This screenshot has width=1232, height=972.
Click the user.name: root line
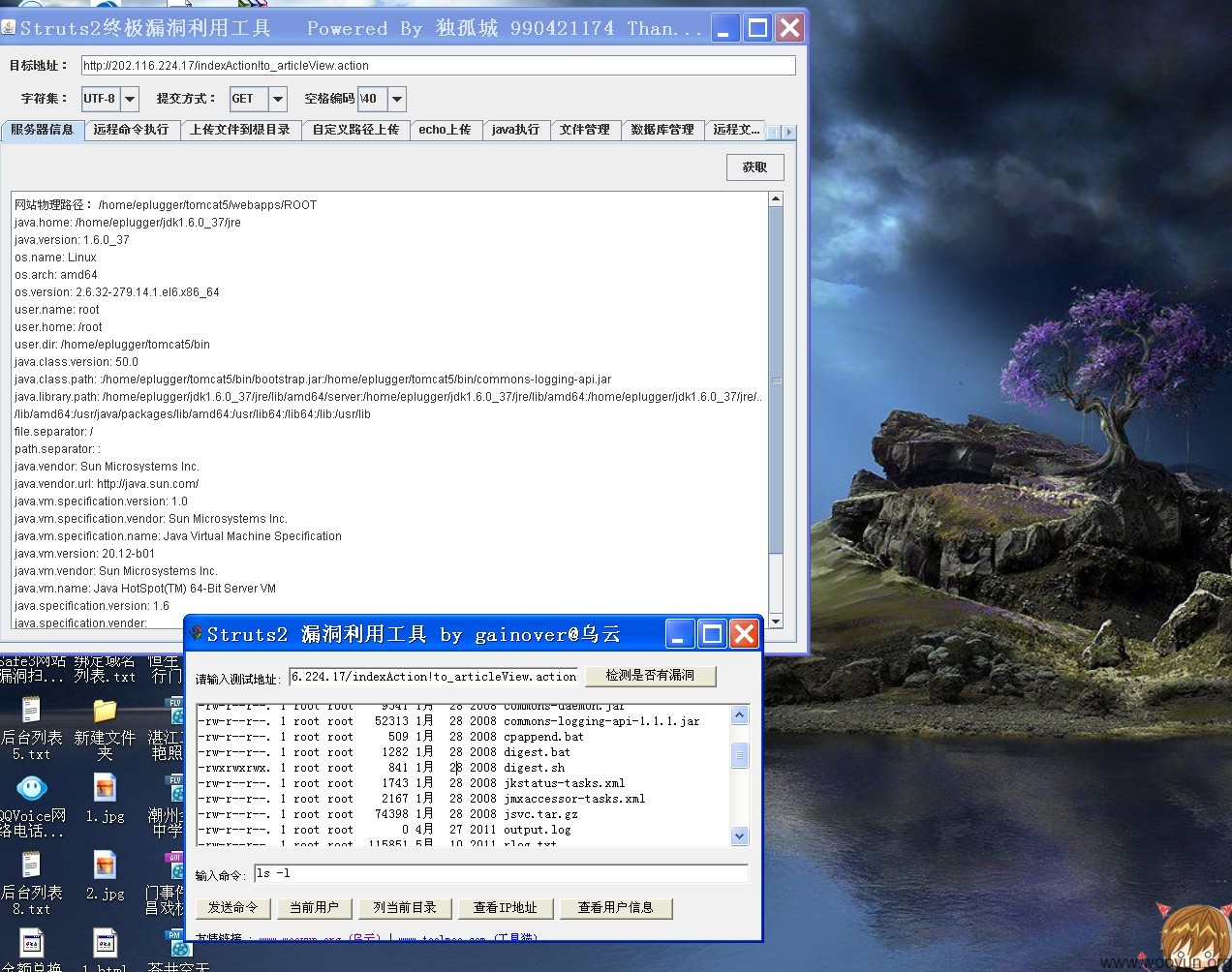[x=57, y=310]
